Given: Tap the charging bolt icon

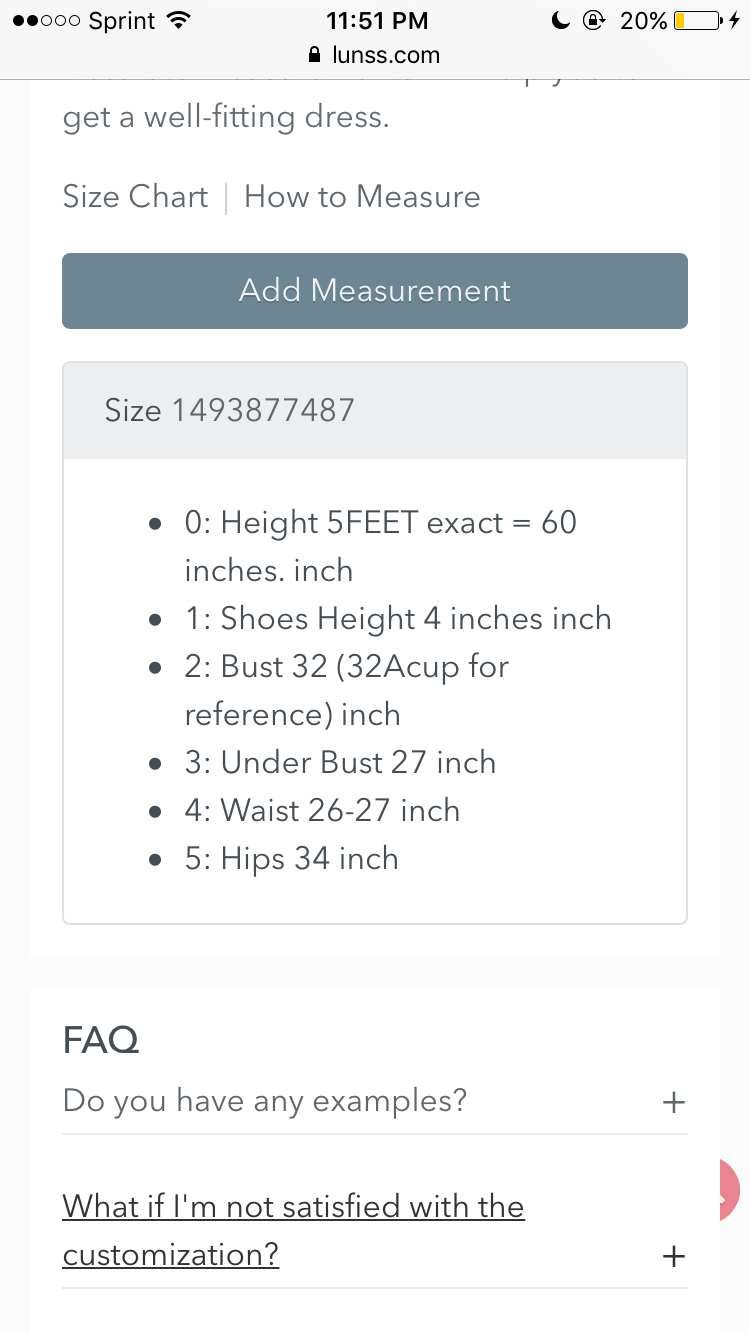Looking at the screenshot, I should point(735,20).
